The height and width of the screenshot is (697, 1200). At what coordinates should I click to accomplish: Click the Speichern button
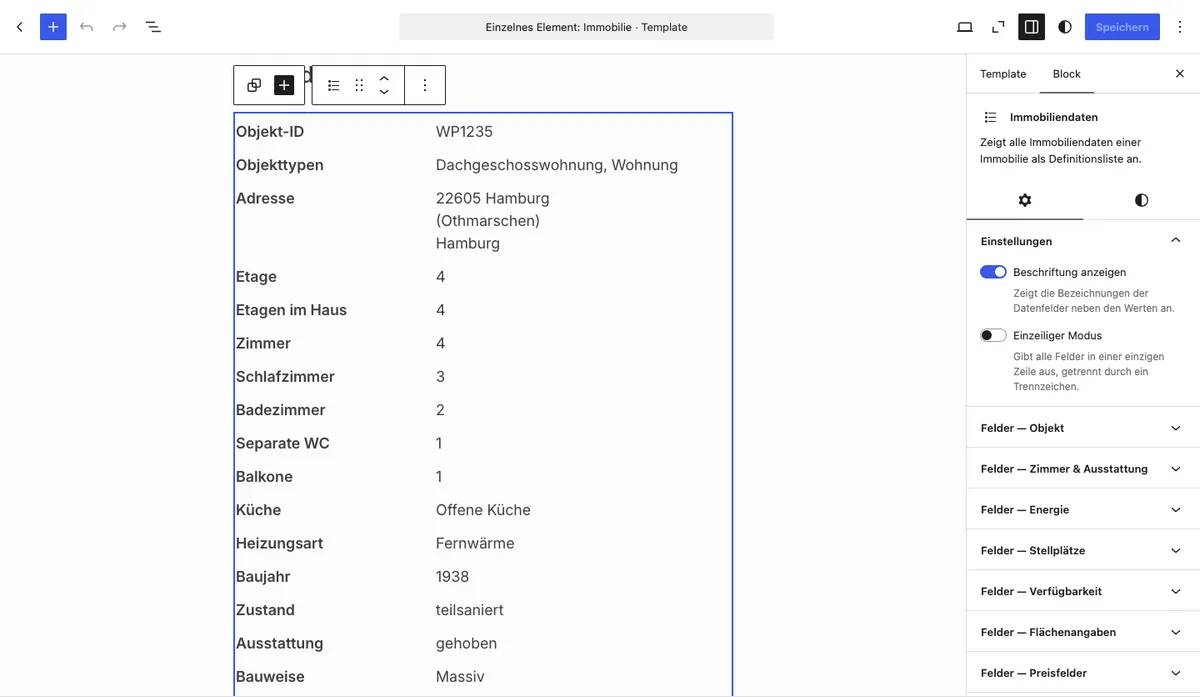point(1122,27)
